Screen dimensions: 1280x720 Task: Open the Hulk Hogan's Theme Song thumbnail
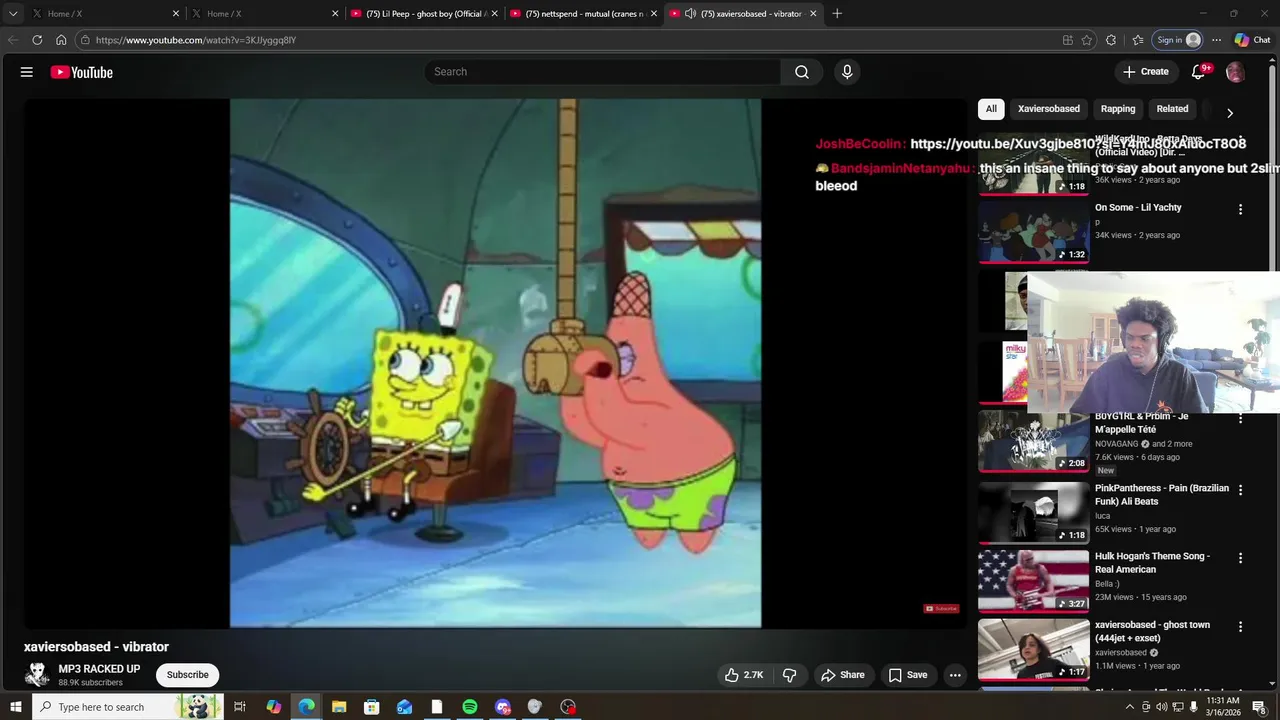pos(1033,581)
